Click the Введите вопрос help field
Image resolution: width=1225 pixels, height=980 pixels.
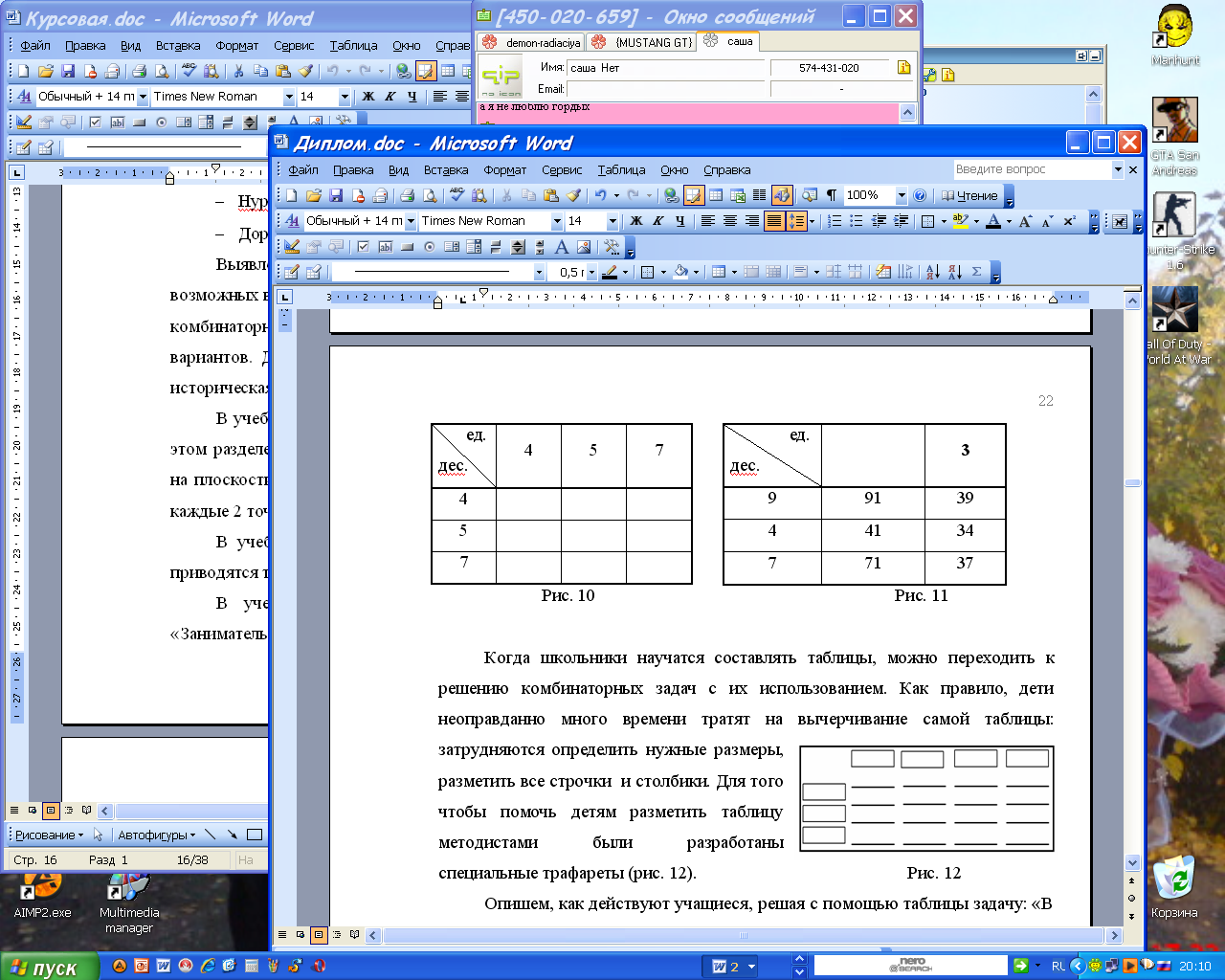[x=1032, y=169]
